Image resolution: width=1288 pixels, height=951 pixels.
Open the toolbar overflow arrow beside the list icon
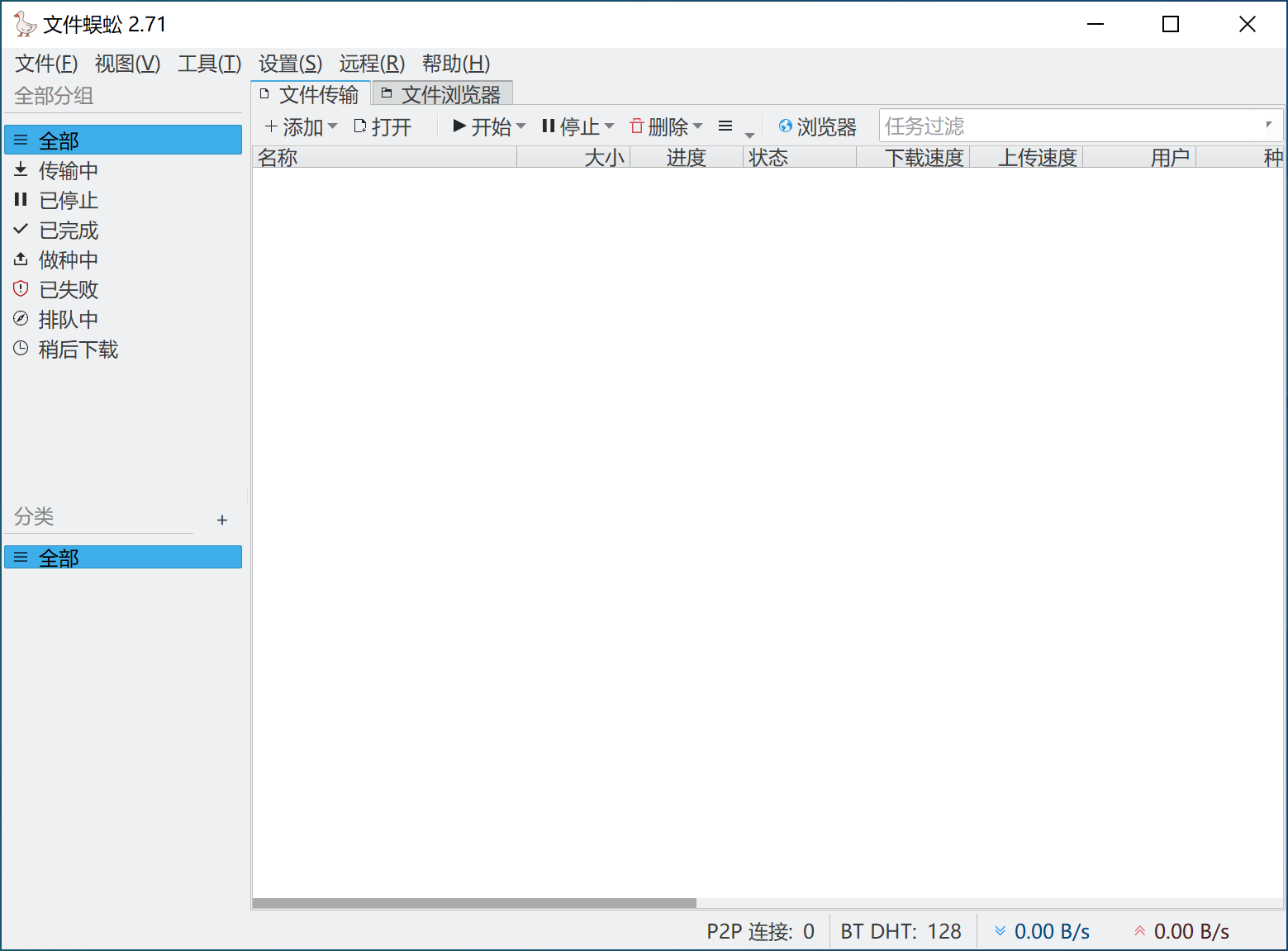[x=749, y=135]
